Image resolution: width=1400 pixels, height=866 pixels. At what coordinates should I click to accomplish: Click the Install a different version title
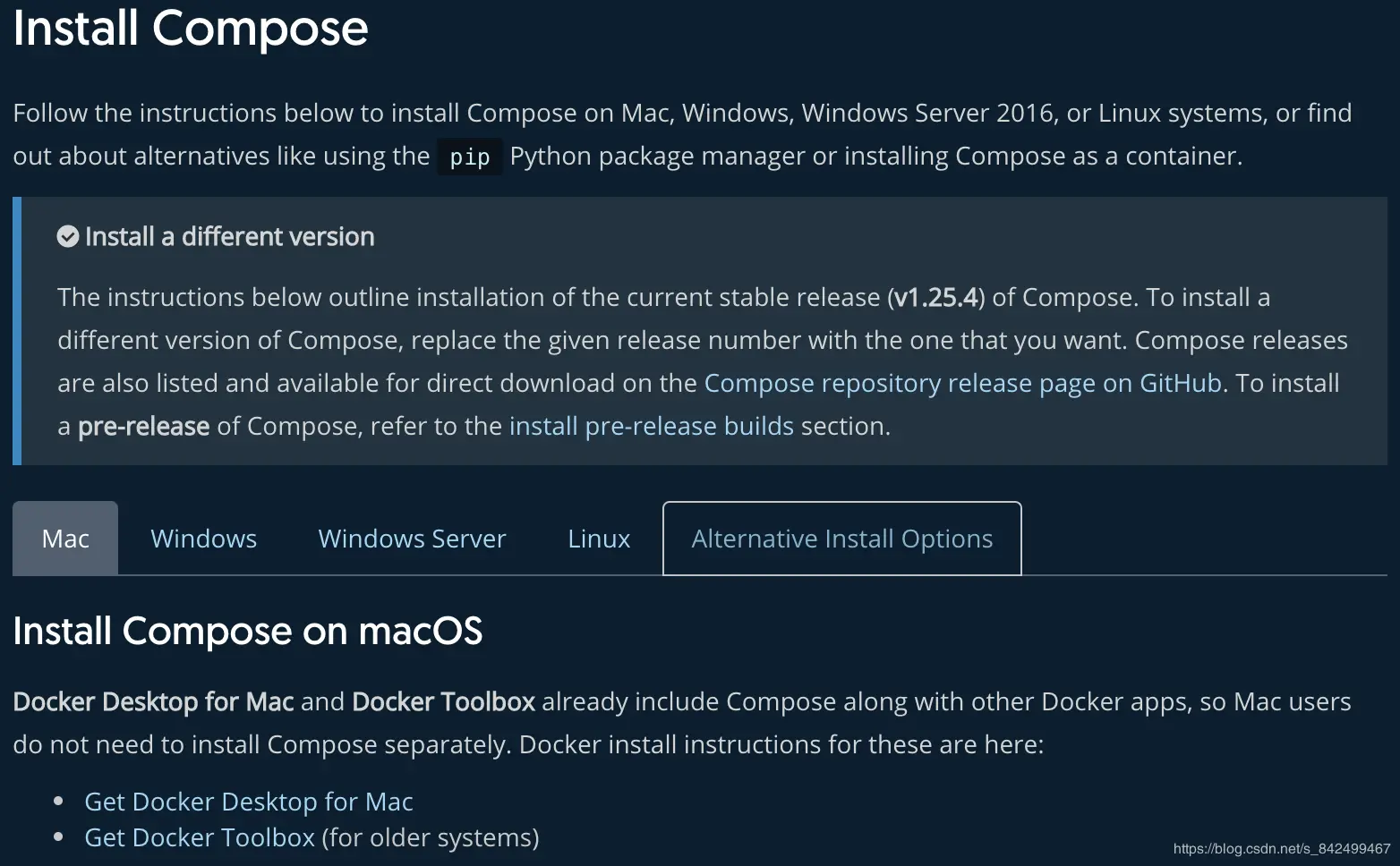[x=229, y=236]
